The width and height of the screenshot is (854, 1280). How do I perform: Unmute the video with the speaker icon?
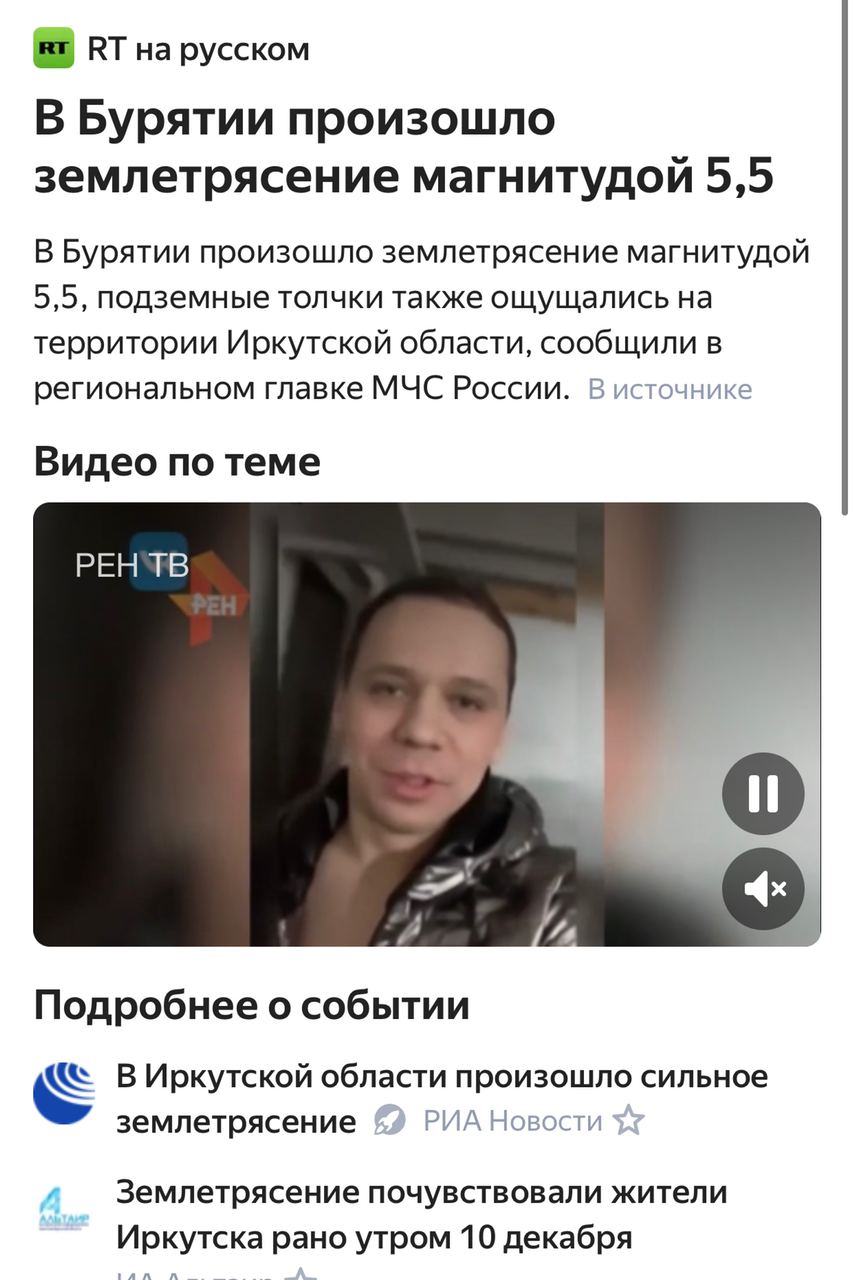(763, 889)
